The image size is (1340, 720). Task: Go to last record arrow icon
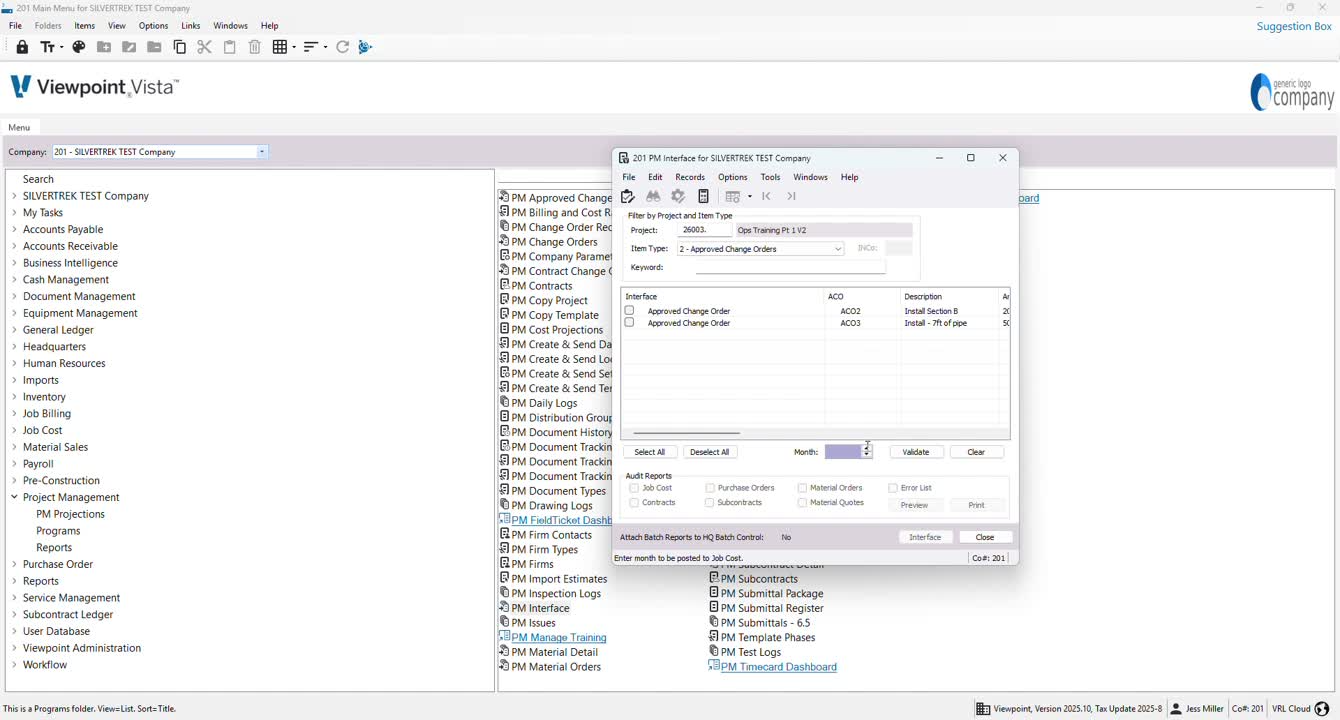click(792, 197)
